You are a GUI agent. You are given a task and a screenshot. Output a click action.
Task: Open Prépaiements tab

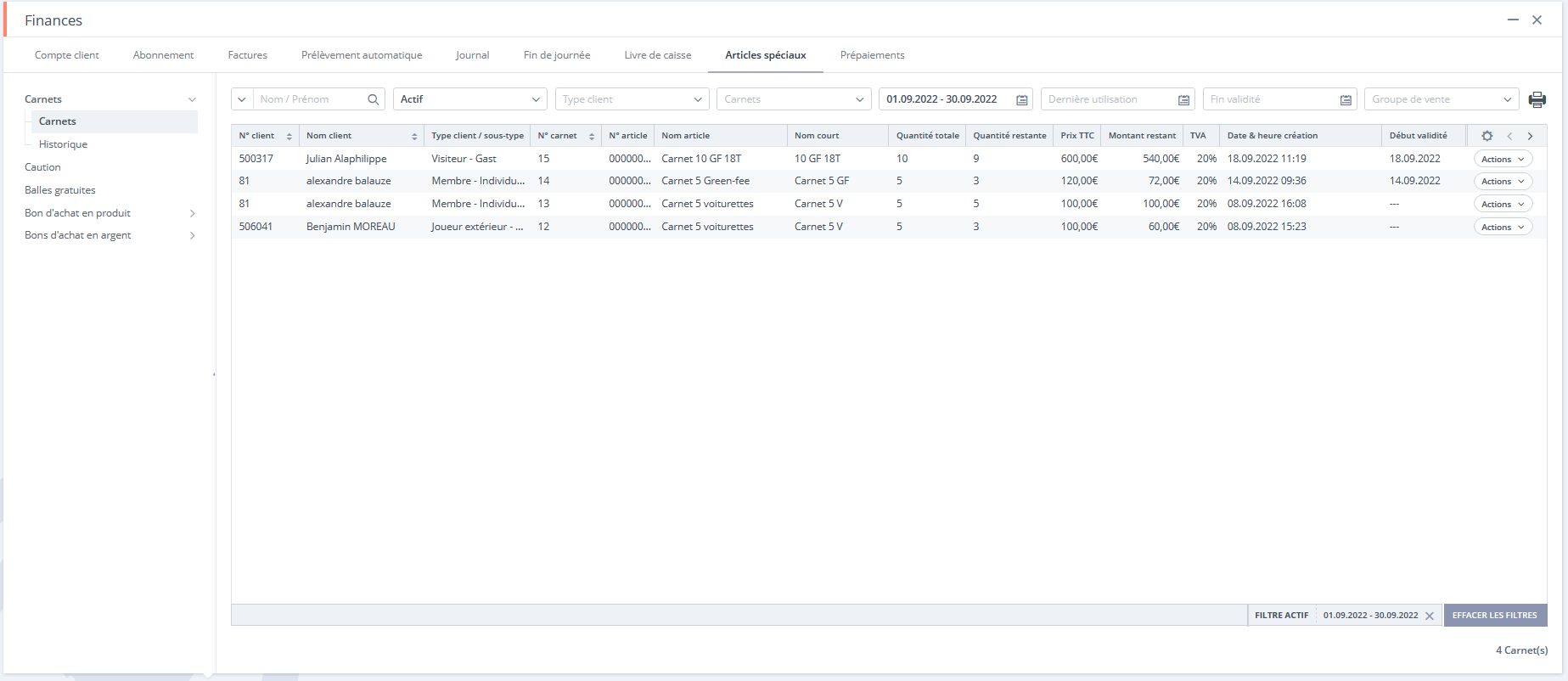pos(873,55)
